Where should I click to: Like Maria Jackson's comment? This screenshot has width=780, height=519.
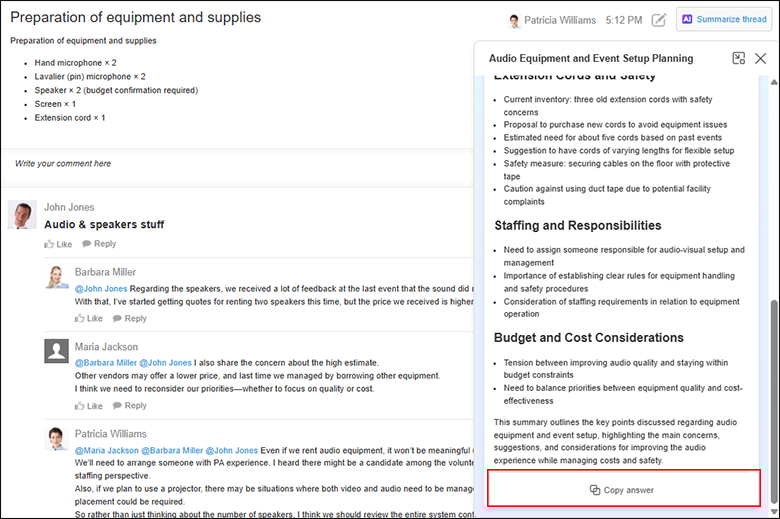click(88, 406)
